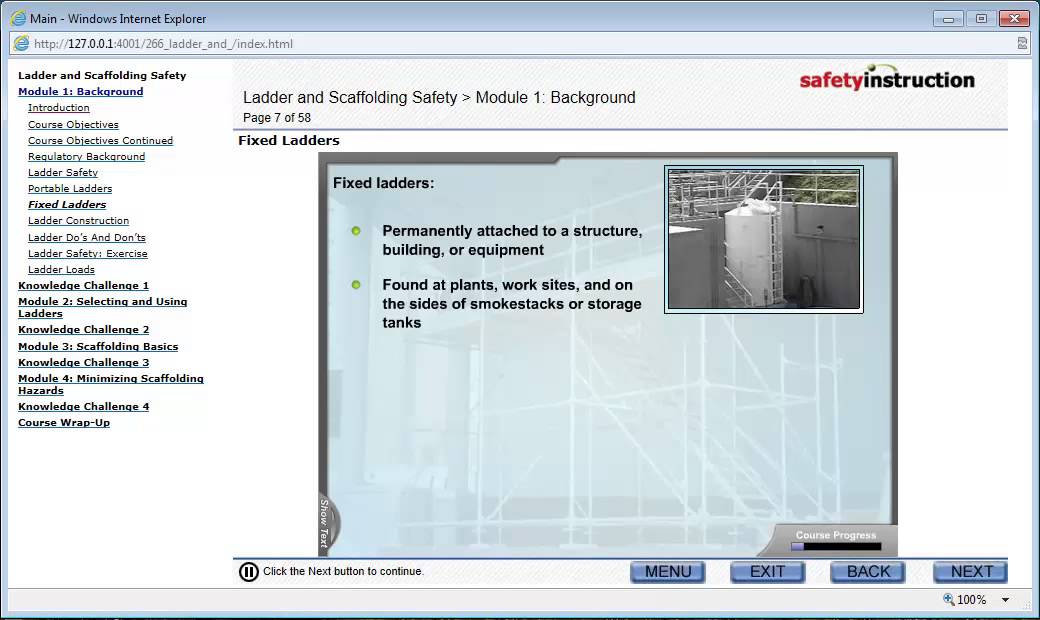Image resolution: width=1040 pixels, height=620 pixels.
Task: Open the Show Text side tab
Action: [x=327, y=523]
